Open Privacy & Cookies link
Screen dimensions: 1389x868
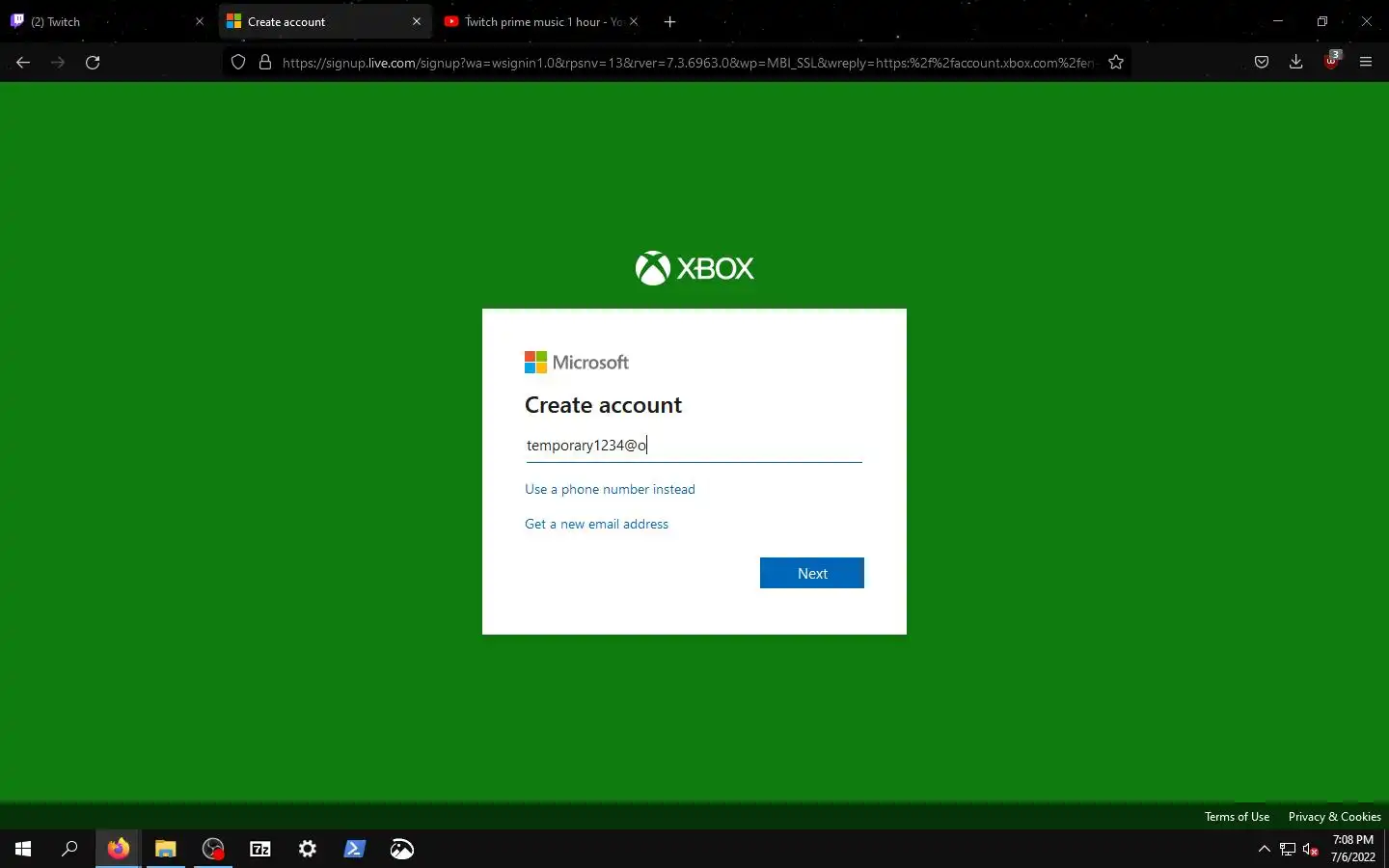(x=1334, y=817)
